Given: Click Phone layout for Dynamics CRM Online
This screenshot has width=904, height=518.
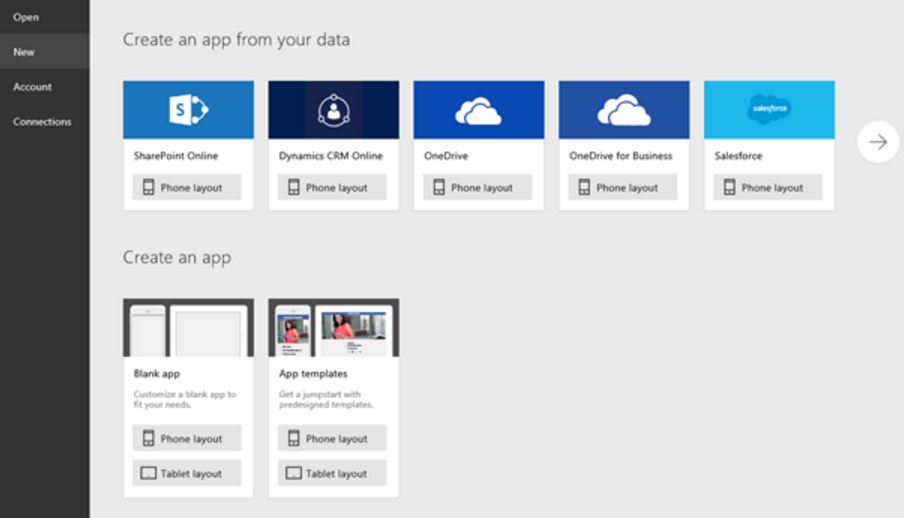Looking at the screenshot, I should click(332, 187).
